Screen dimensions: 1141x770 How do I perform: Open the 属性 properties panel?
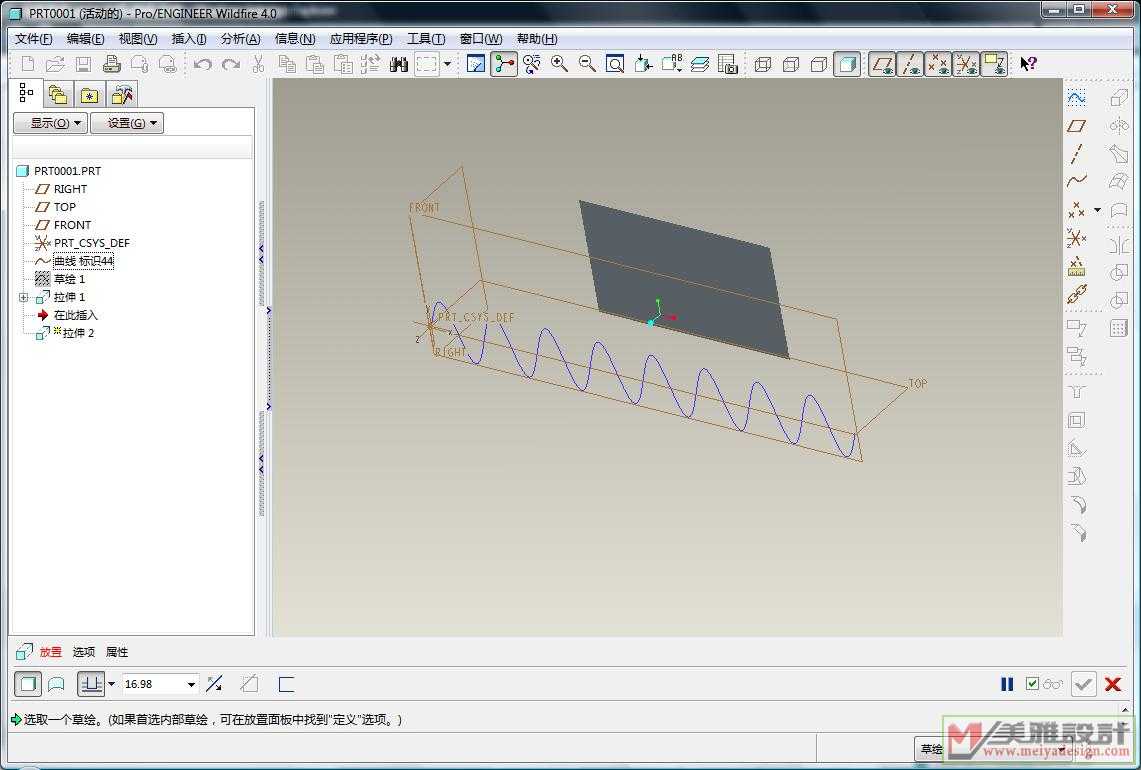(x=116, y=652)
